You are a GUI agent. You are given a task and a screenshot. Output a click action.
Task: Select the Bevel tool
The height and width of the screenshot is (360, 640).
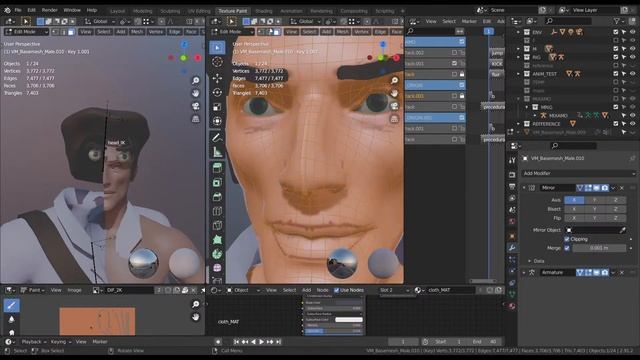click(x=217, y=197)
